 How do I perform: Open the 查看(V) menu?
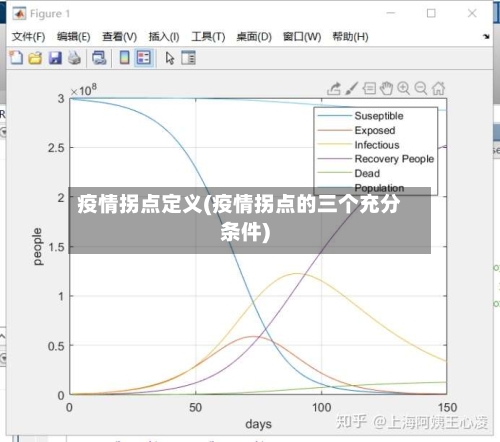pyautogui.click(x=119, y=37)
